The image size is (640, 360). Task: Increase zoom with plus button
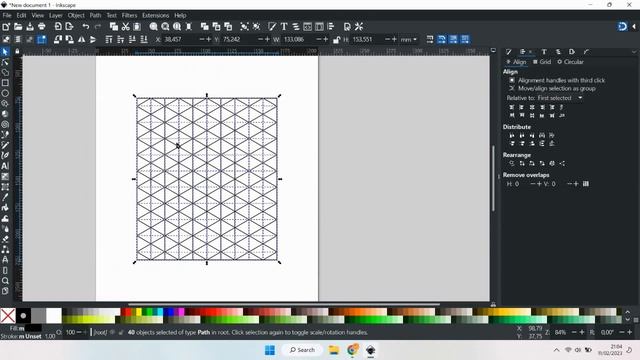pyautogui.click(x=582, y=333)
